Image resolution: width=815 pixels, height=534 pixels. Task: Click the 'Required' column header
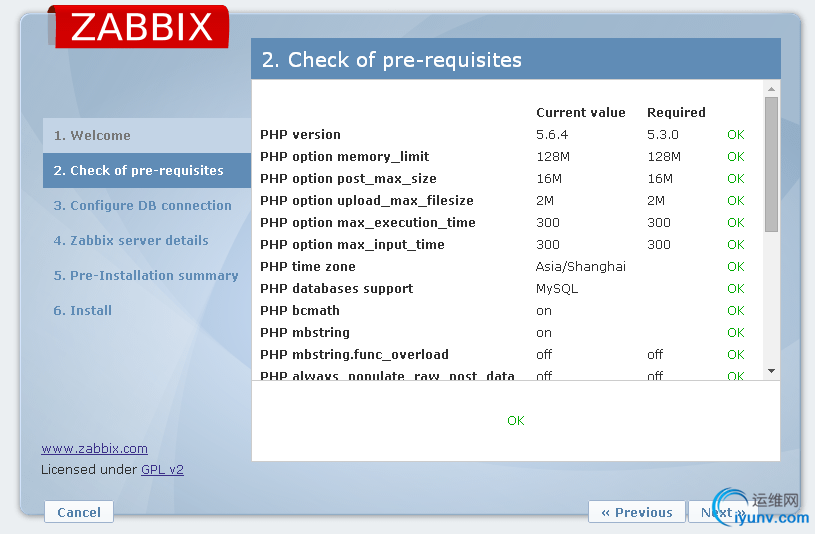pyautogui.click(x=676, y=112)
